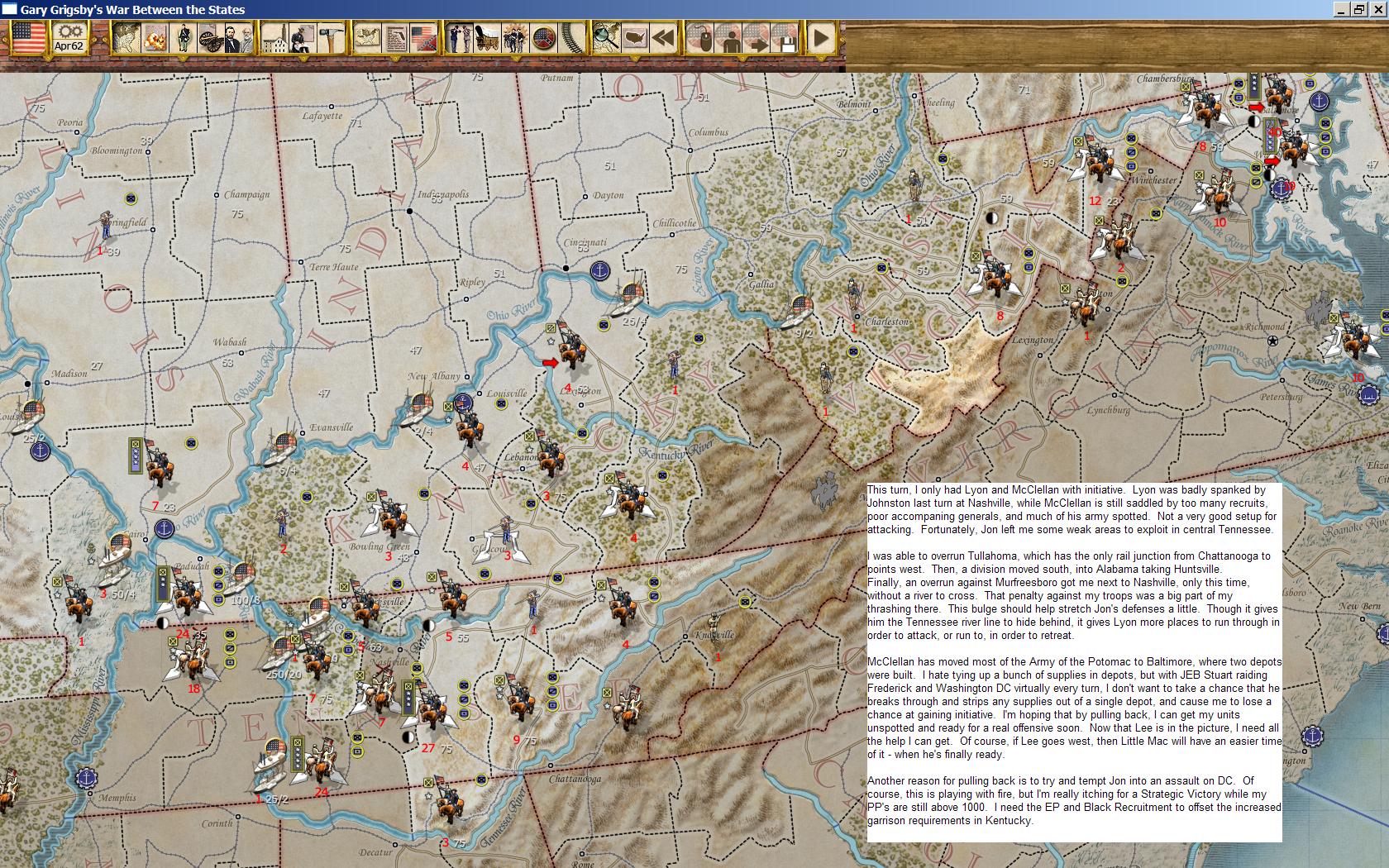Select the Confederate unit at Bowling Green

388,516
